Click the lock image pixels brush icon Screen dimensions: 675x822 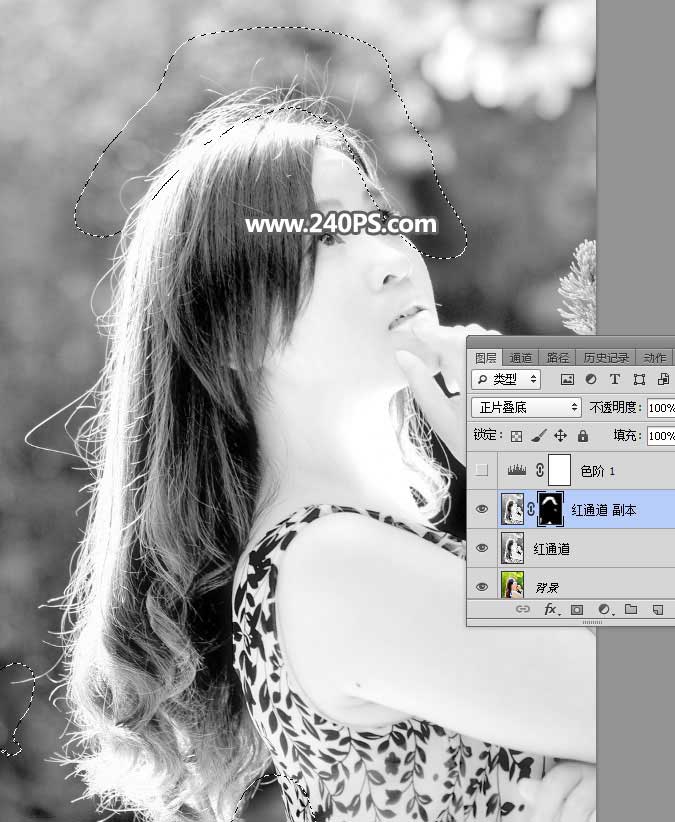[538, 436]
